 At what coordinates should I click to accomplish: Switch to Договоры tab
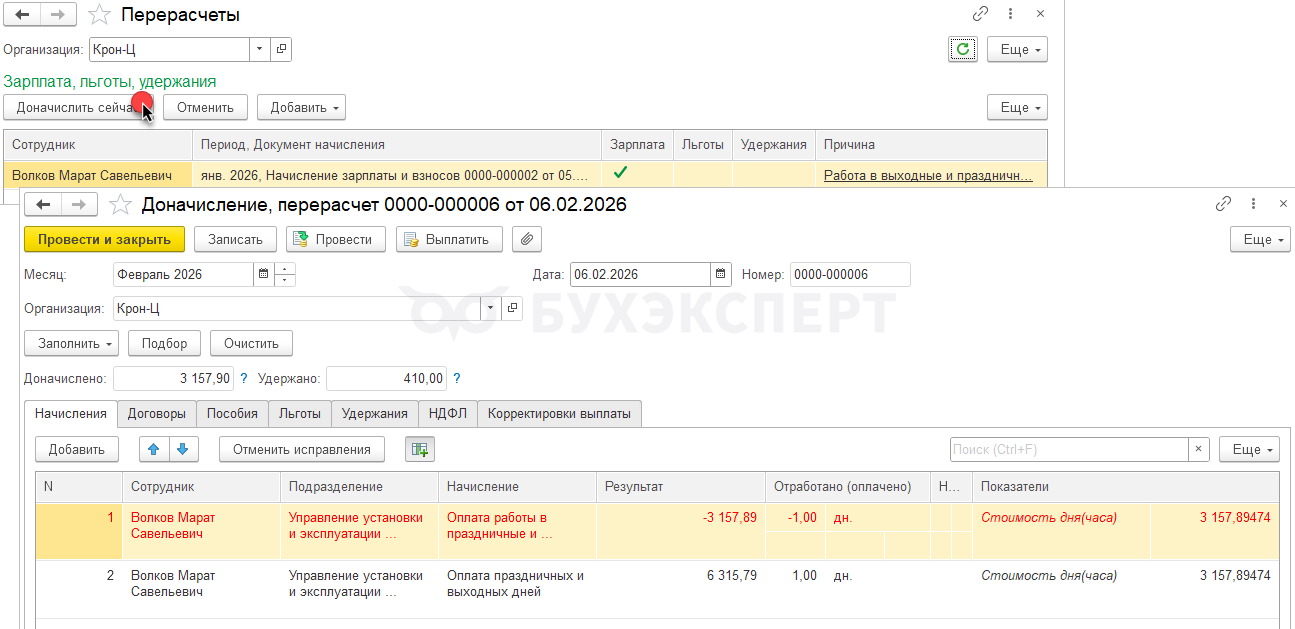156,413
